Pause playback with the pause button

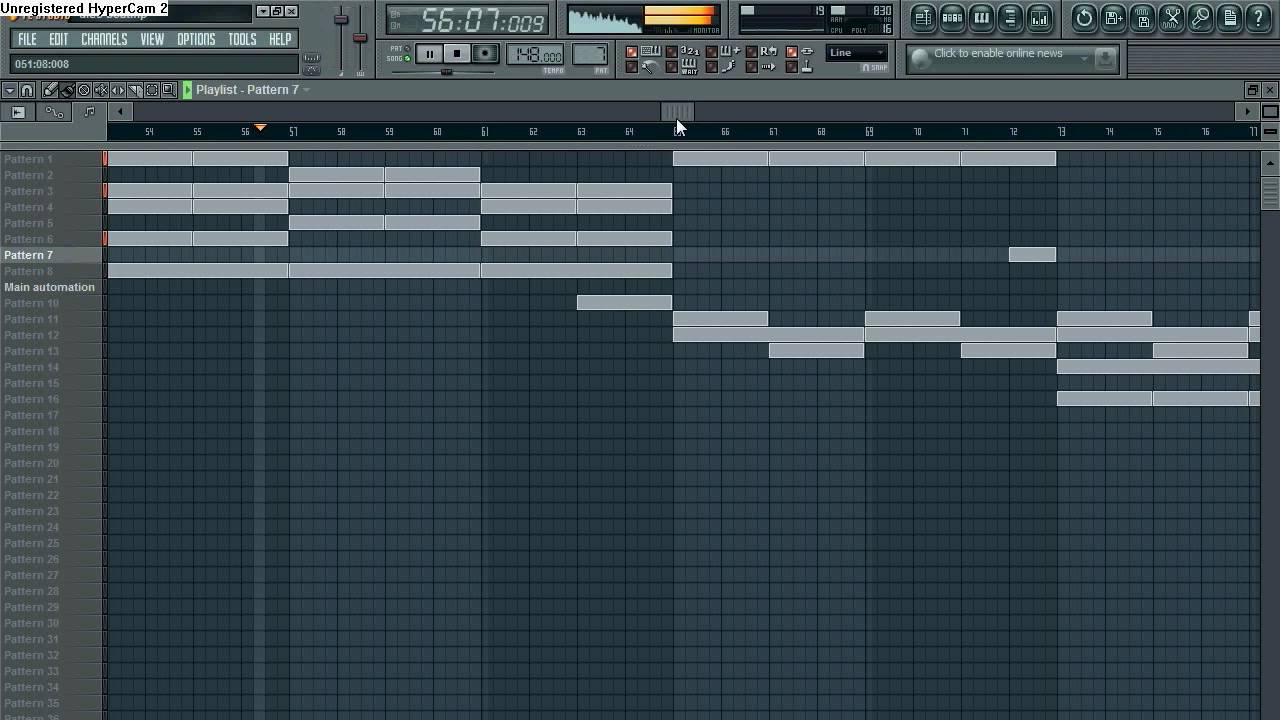click(429, 54)
